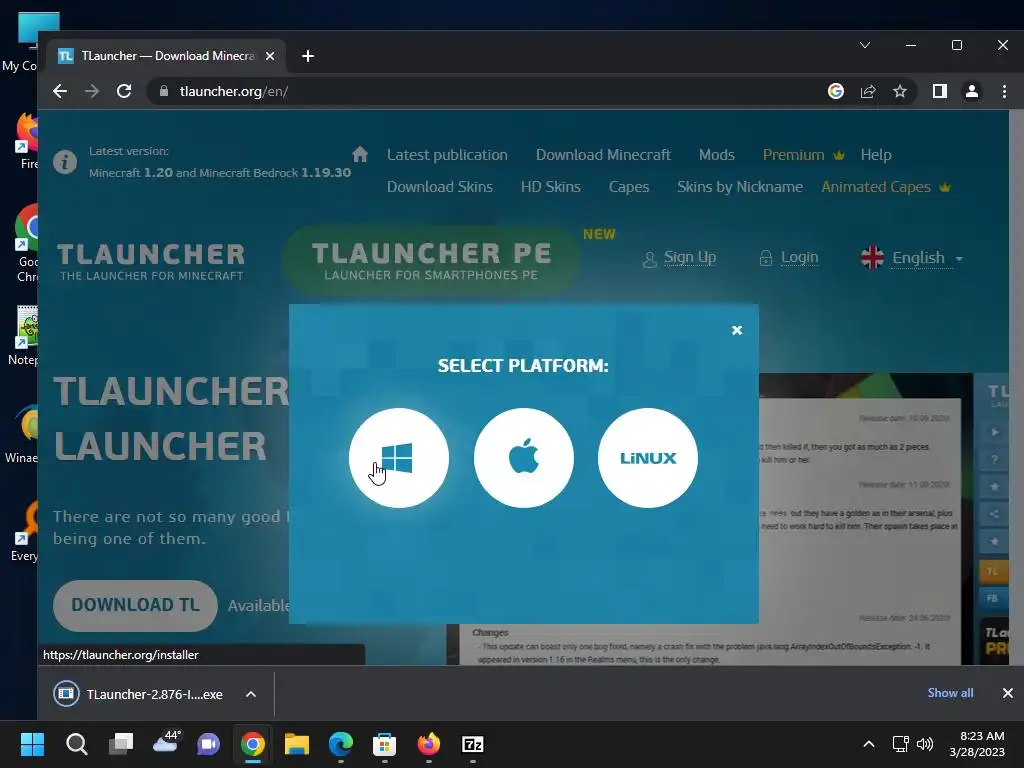1024x768 pixels.
Task: Close the downloads bar
Action: (x=1008, y=693)
